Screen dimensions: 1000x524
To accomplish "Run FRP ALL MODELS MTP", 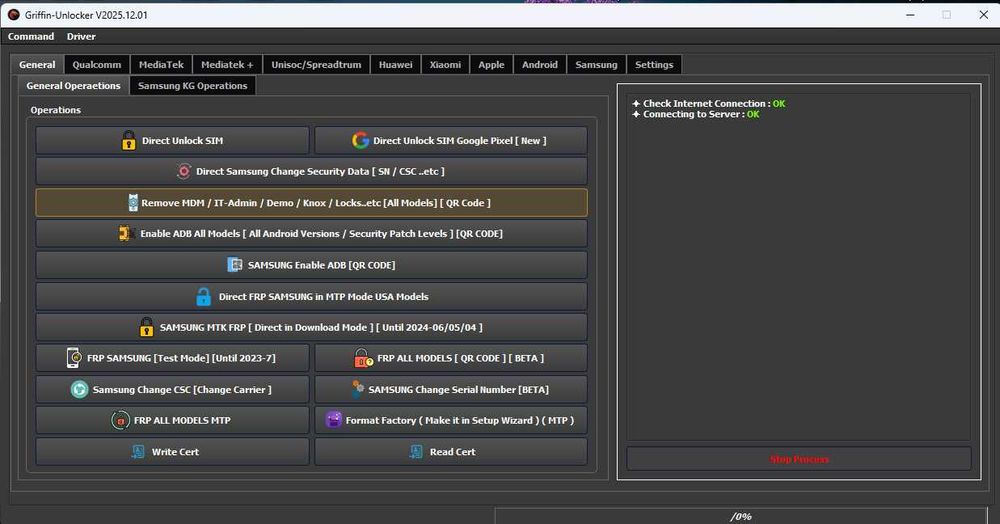I will 172,420.
